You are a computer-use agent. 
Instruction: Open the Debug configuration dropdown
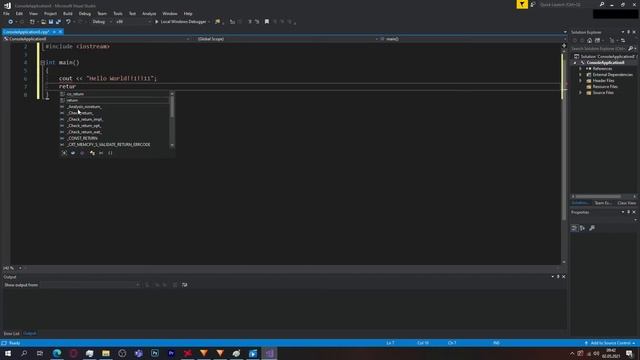102,22
